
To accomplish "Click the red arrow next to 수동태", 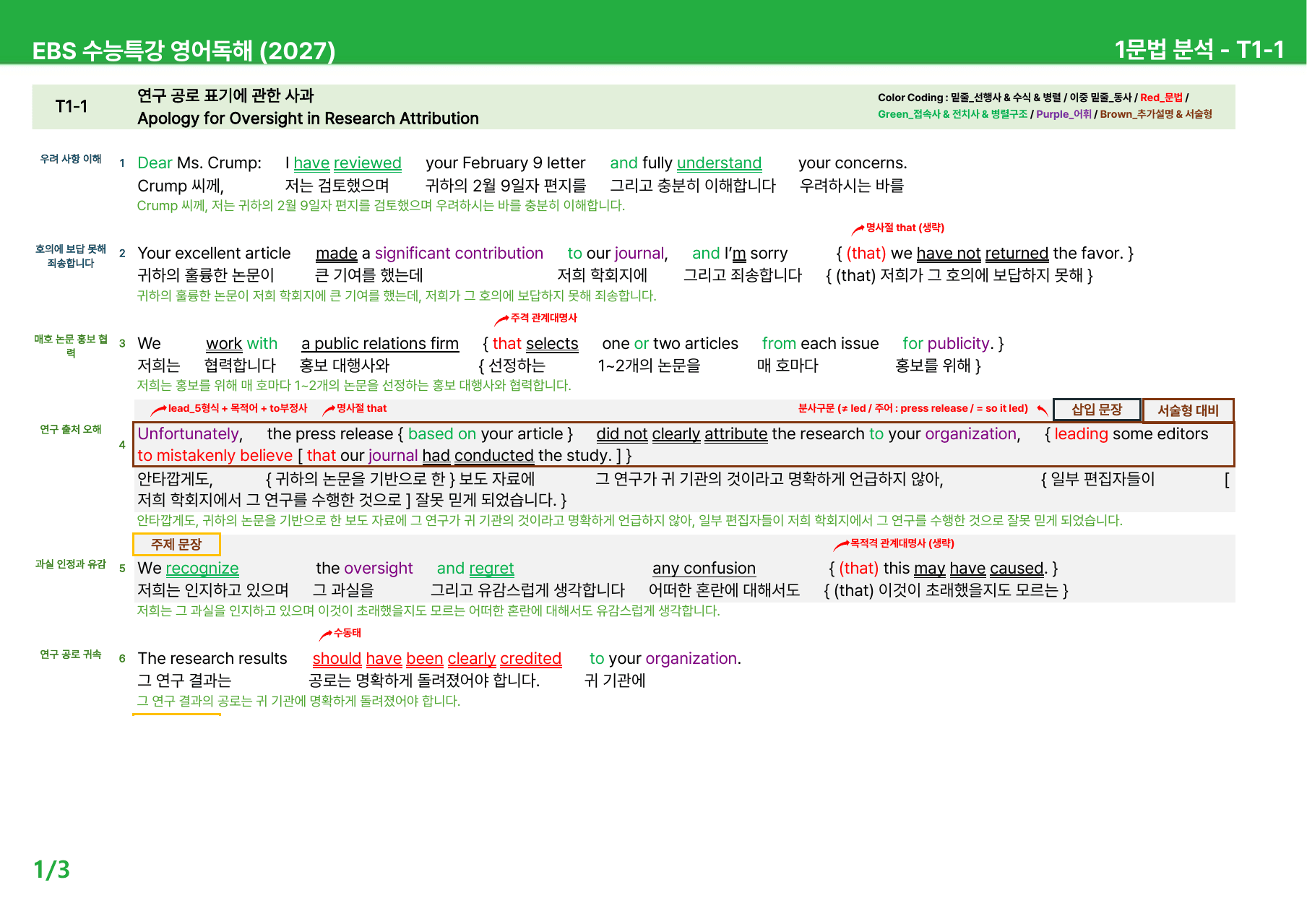I will pyautogui.click(x=325, y=634).
